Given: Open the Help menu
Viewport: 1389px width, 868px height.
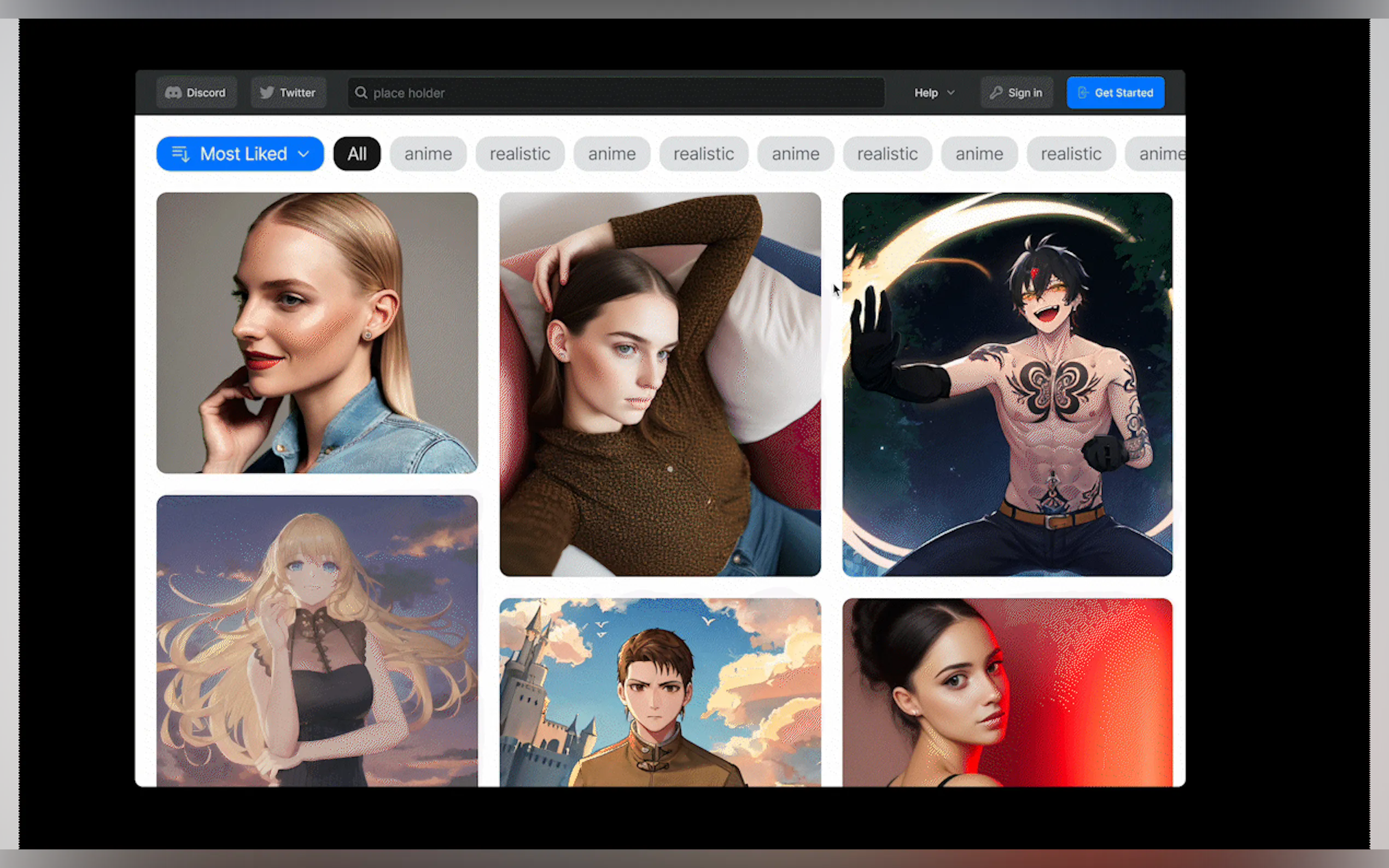Looking at the screenshot, I should [x=926, y=93].
